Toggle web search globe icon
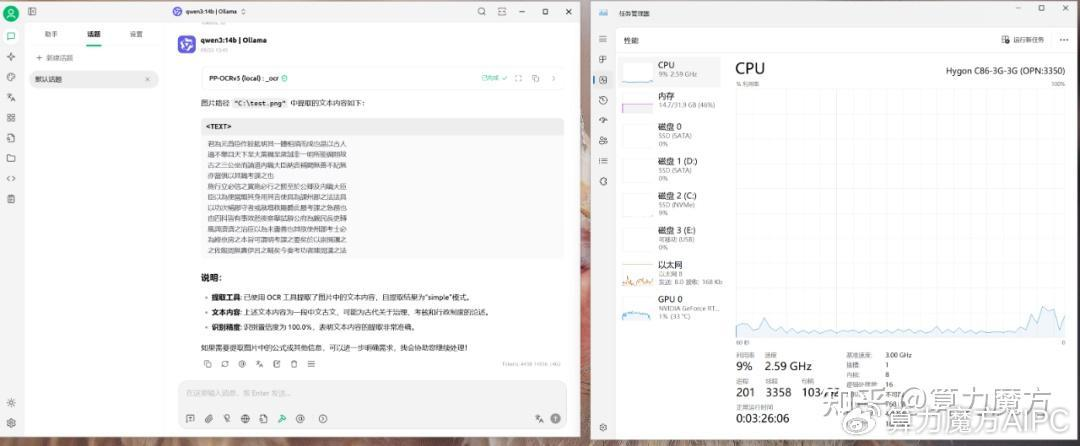 point(245,418)
